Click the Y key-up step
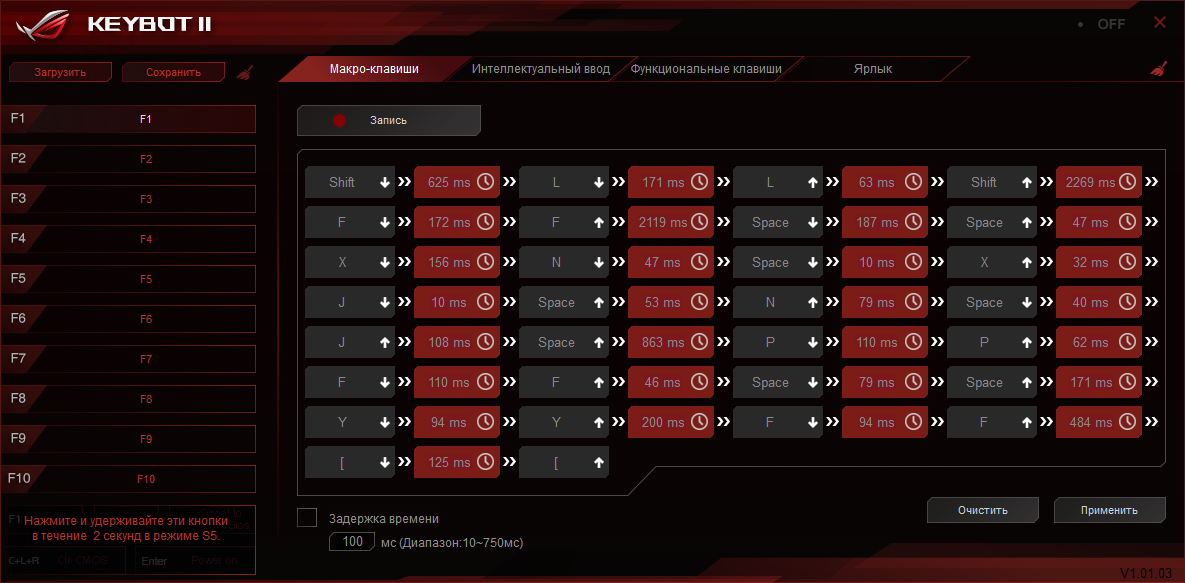Screen dimensions: 1185x583 [564, 423]
